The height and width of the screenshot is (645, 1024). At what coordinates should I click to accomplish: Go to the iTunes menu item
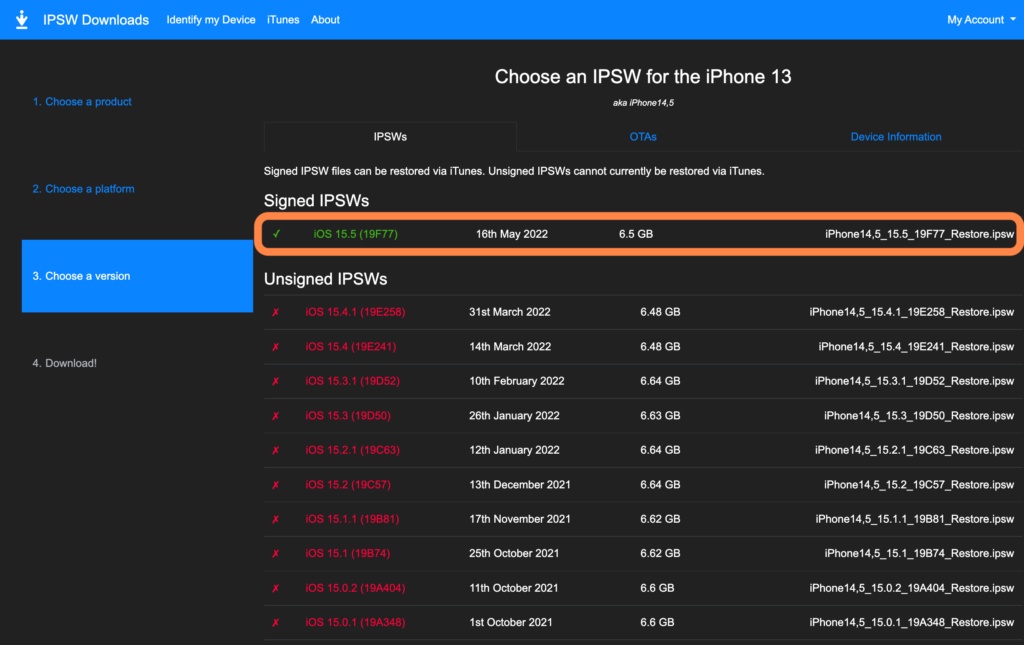click(x=283, y=20)
